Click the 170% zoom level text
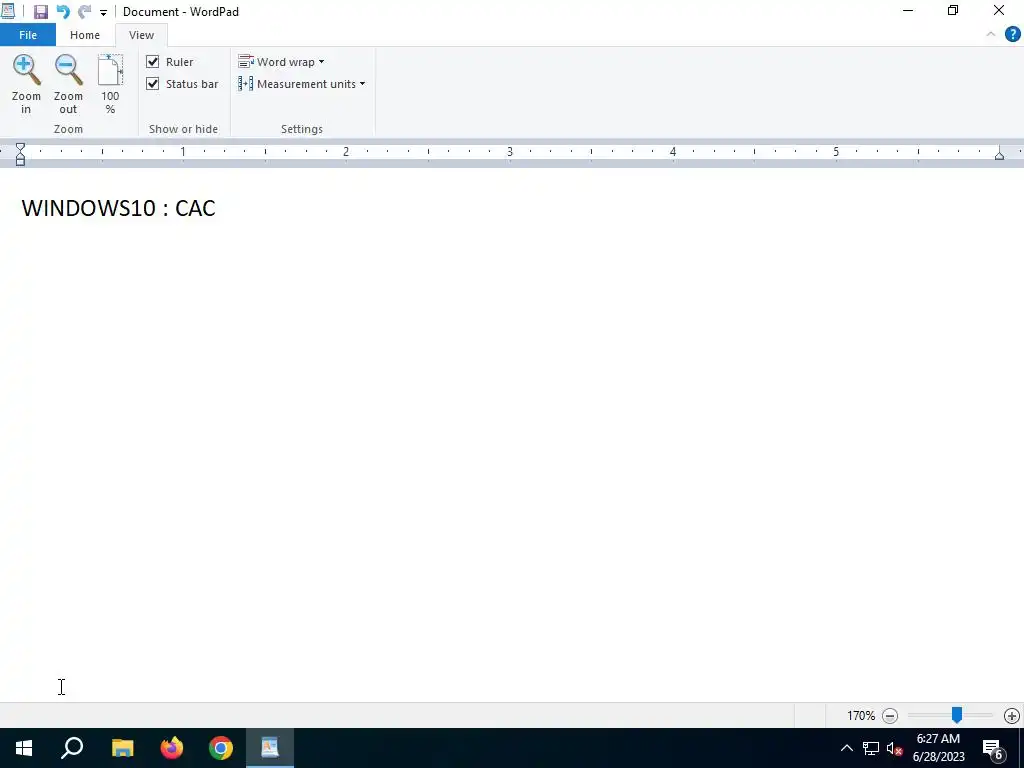This screenshot has width=1024, height=768. coord(861,716)
